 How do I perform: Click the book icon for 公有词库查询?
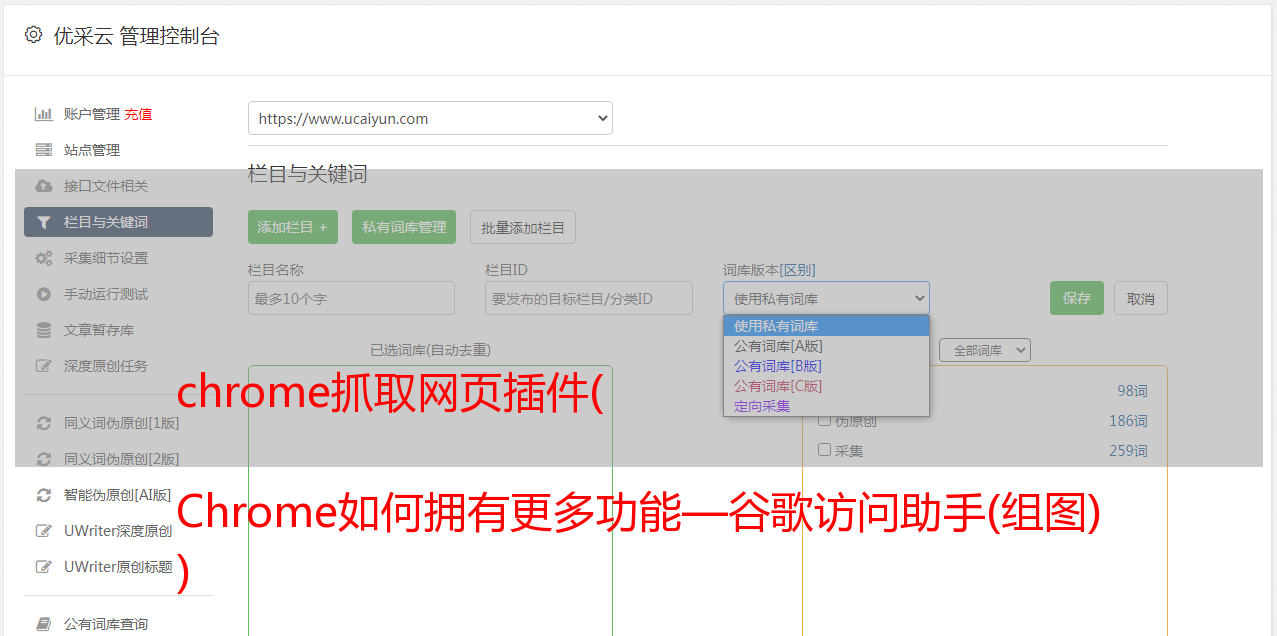point(43,624)
